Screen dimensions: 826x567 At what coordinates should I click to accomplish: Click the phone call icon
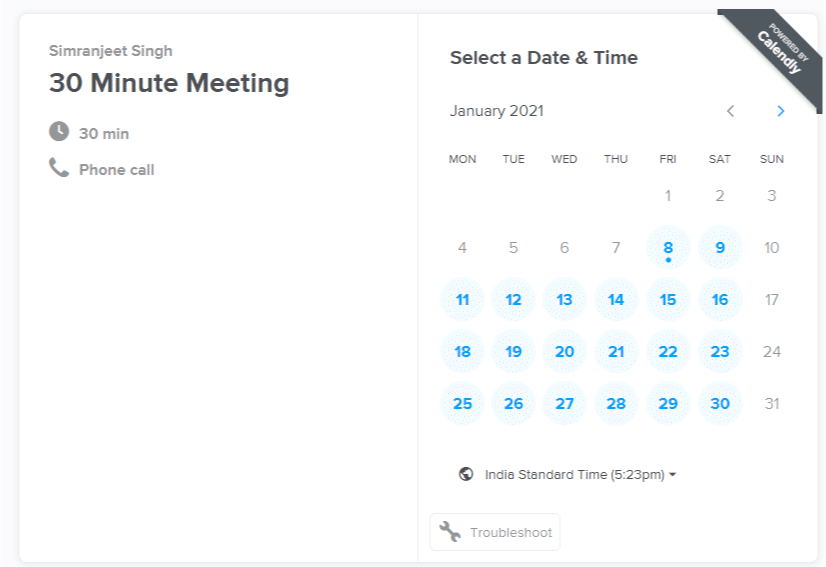pyautogui.click(x=59, y=168)
